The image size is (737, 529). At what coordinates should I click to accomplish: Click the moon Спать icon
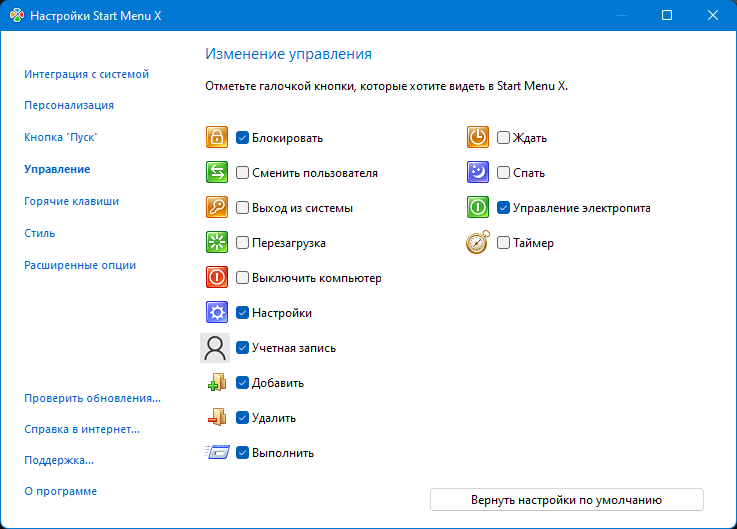(x=478, y=173)
